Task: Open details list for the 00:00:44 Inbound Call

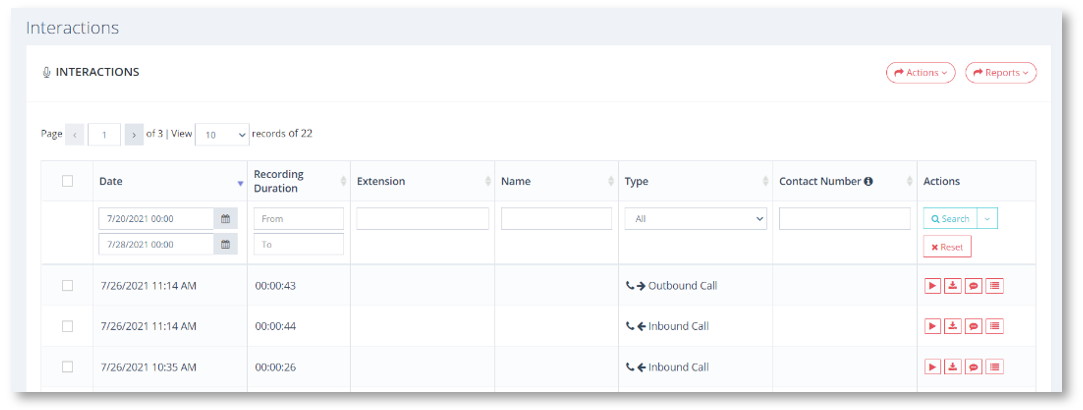Action: [994, 326]
